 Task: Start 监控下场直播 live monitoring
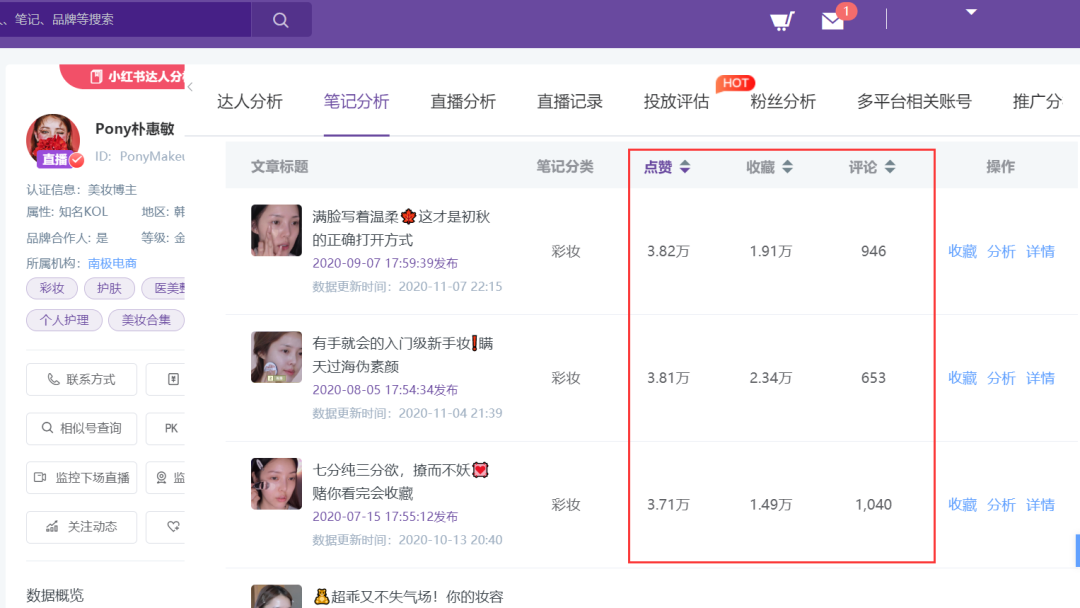coord(81,477)
